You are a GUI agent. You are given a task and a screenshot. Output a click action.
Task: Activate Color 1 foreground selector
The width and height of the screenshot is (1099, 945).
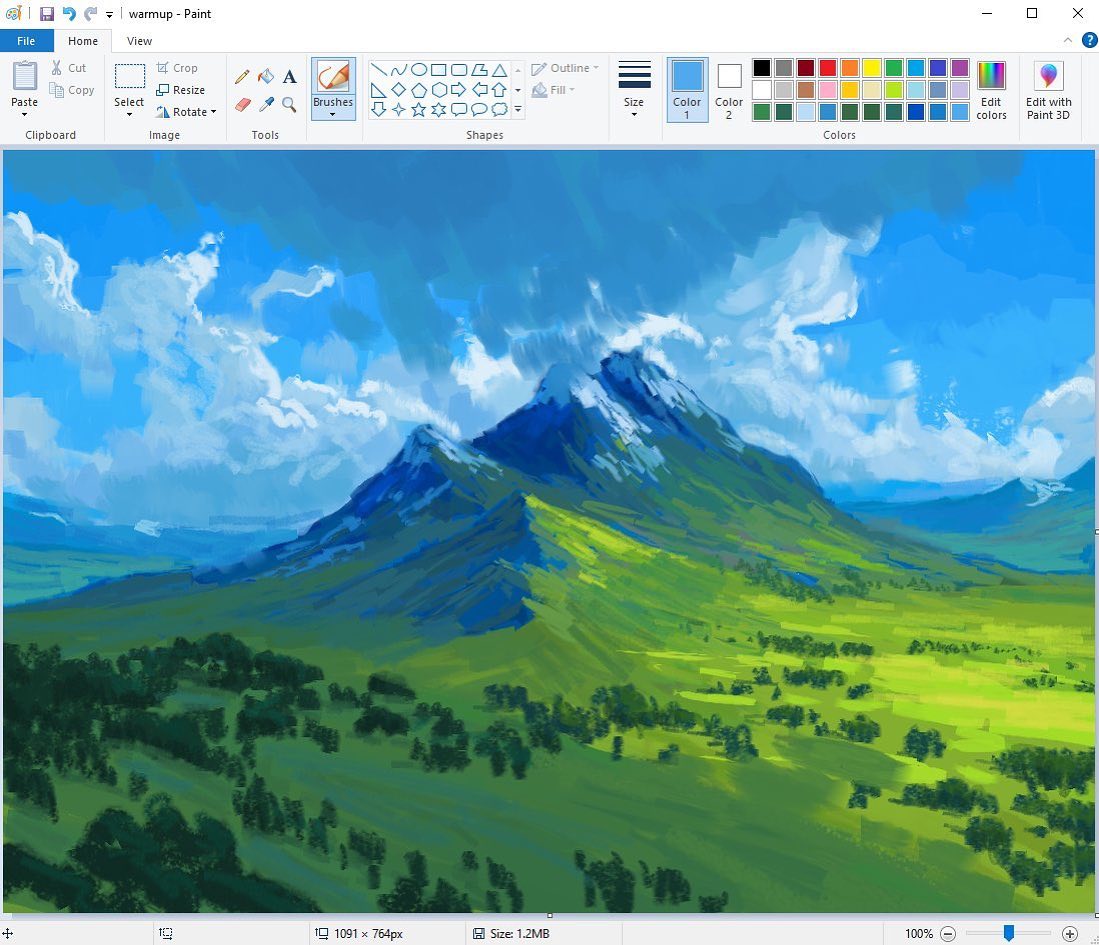pos(687,90)
